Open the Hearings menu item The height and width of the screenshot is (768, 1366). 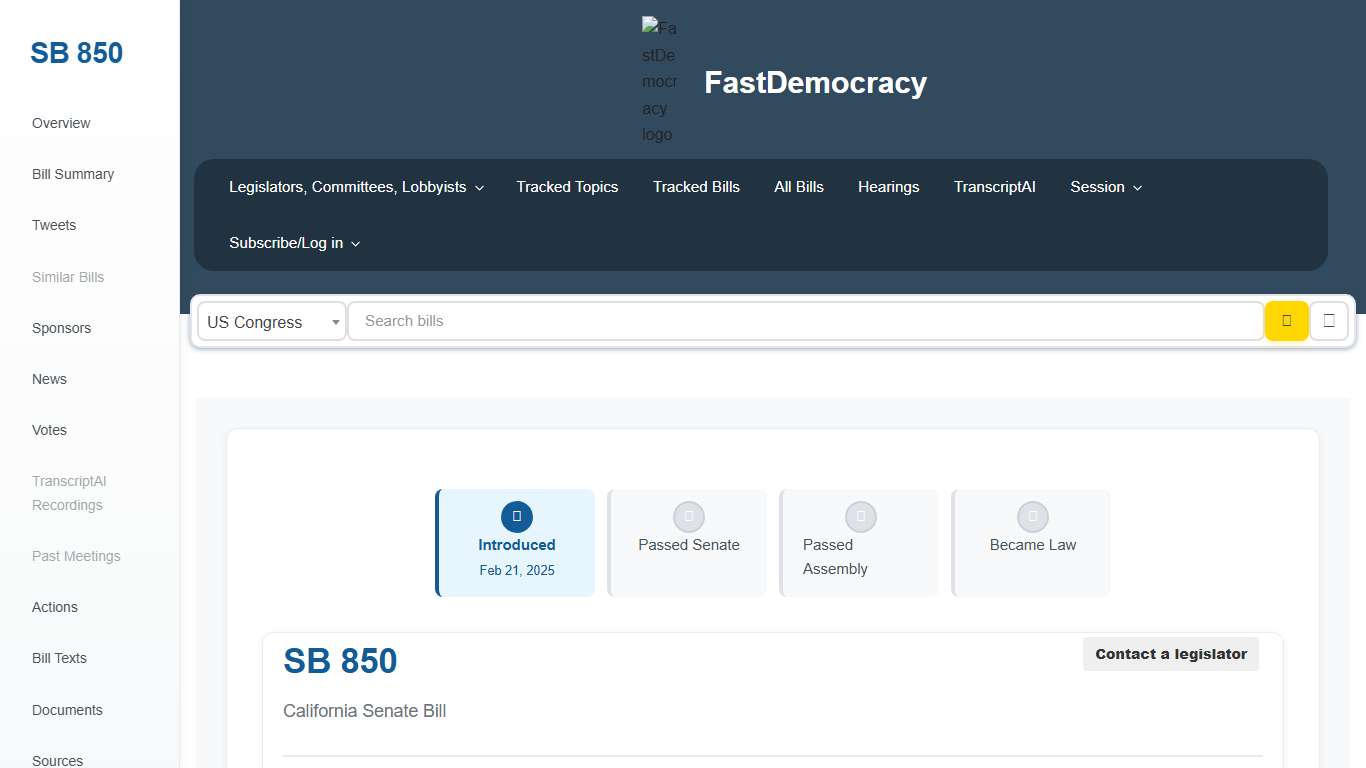(888, 187)
